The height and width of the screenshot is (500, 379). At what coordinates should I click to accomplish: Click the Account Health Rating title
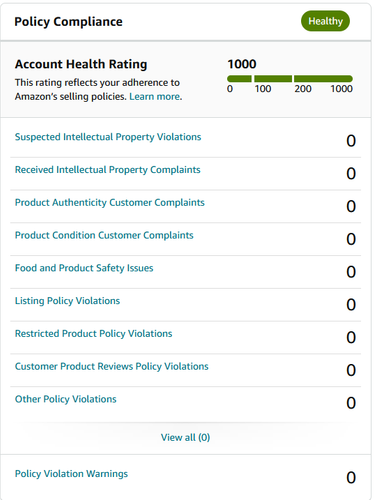click(81, 64)
